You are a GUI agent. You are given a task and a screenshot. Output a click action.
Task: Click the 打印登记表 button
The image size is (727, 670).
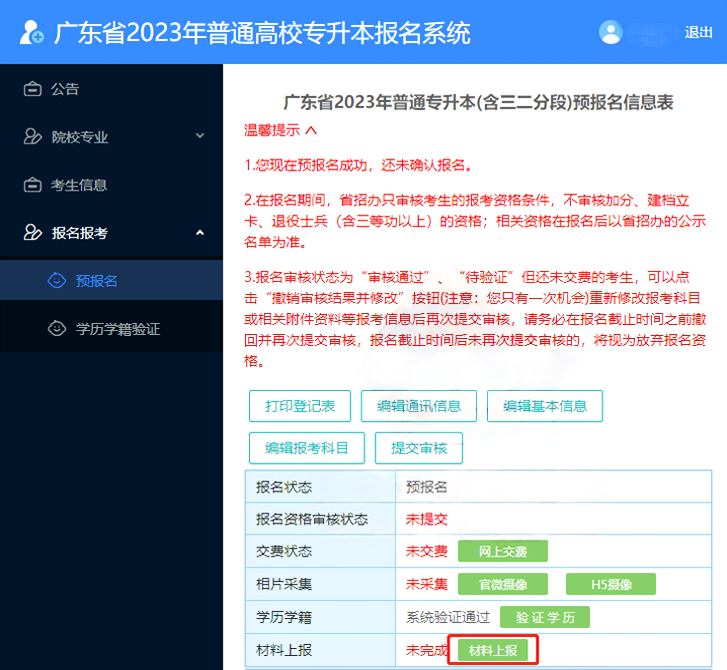tap(300, 406)
